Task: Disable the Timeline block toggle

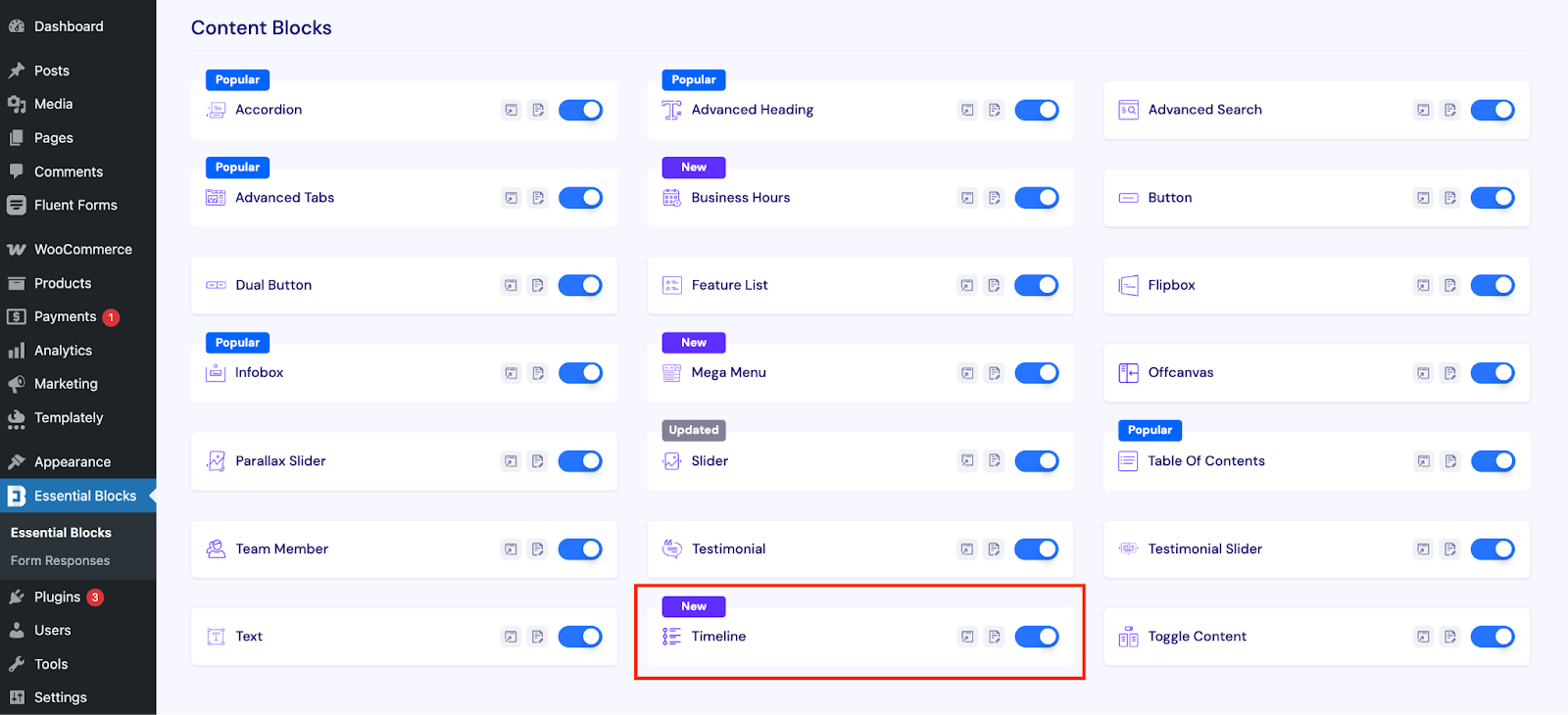Action: (1037, 636)
